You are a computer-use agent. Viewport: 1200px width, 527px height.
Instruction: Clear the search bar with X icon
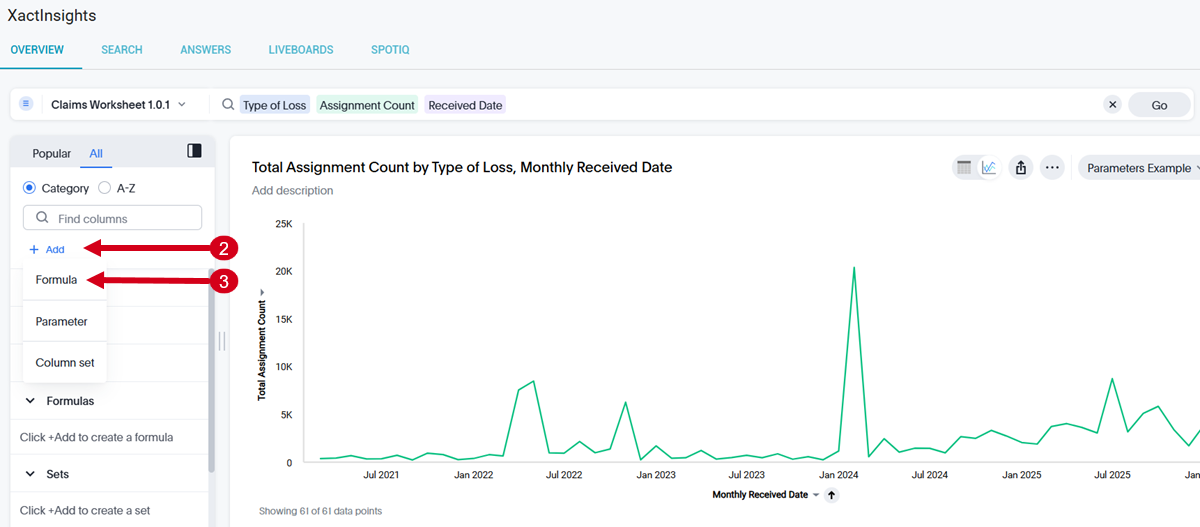(1112, 105)
